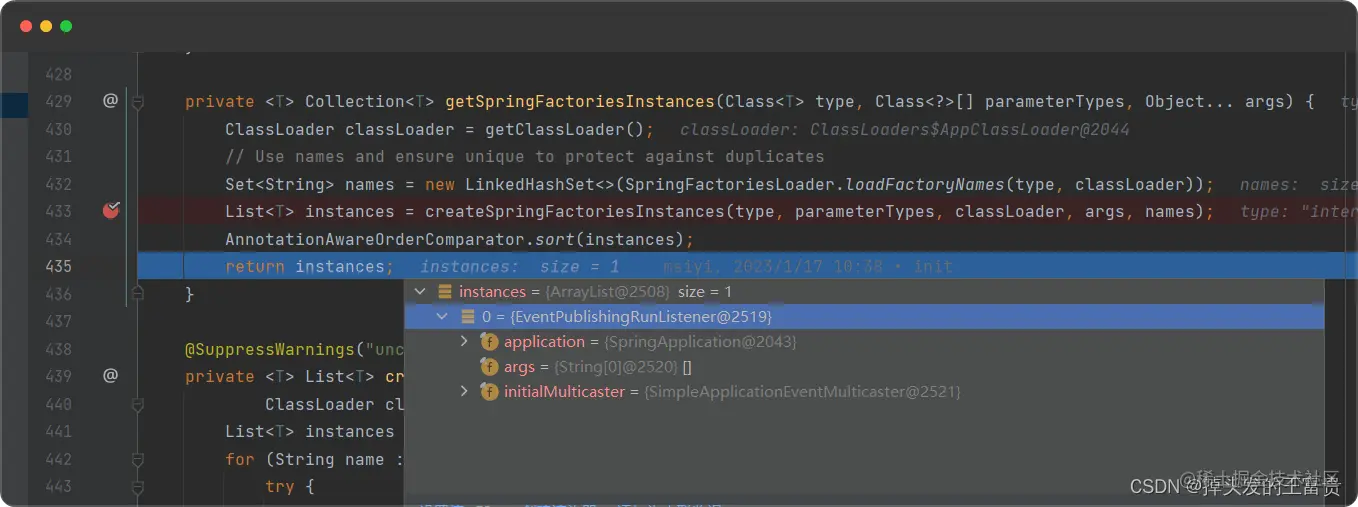
Task: Select the args = {String[0]@2520} row
Action: point(864,367)
